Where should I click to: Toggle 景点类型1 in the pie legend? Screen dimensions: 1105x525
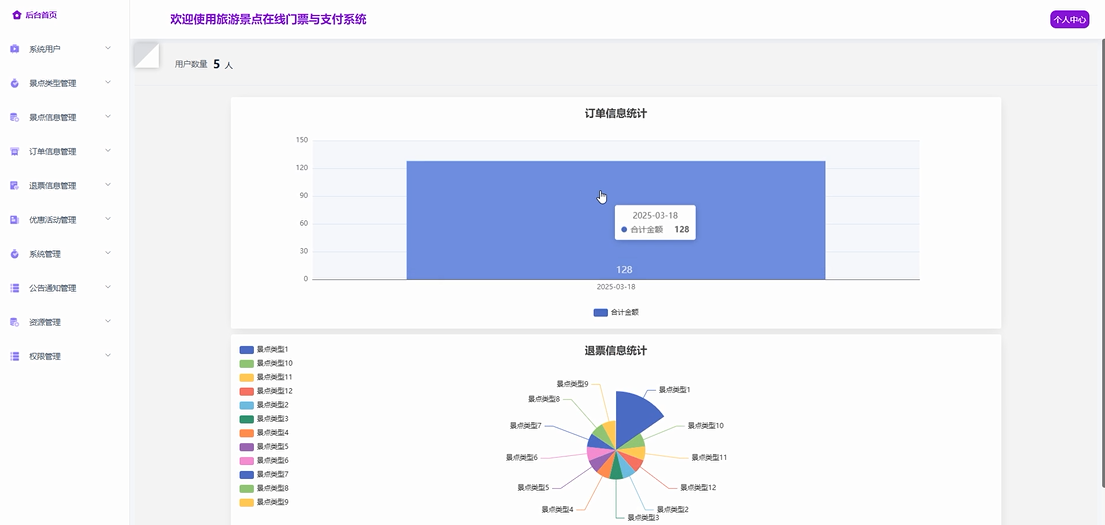(264, 350)
